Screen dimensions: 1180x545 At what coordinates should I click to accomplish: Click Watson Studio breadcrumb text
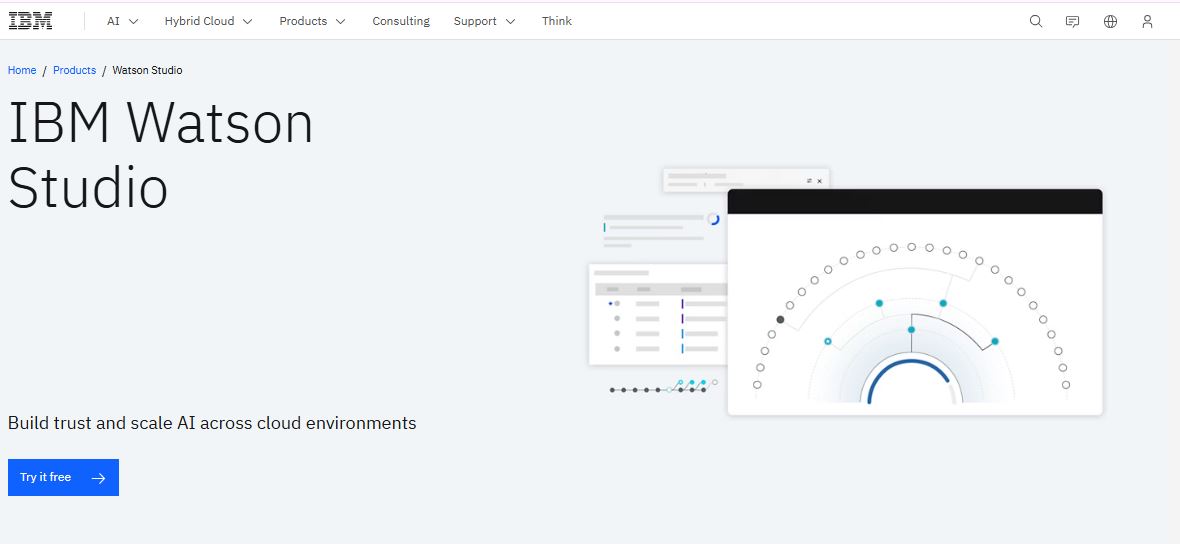(148, 70)
